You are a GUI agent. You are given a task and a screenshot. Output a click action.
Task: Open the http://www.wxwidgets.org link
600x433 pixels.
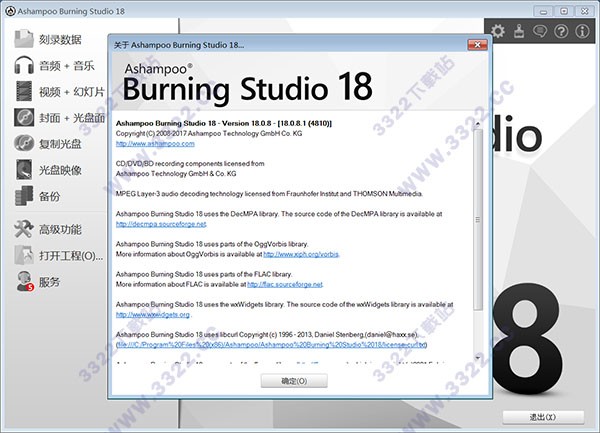coord(153,314)
